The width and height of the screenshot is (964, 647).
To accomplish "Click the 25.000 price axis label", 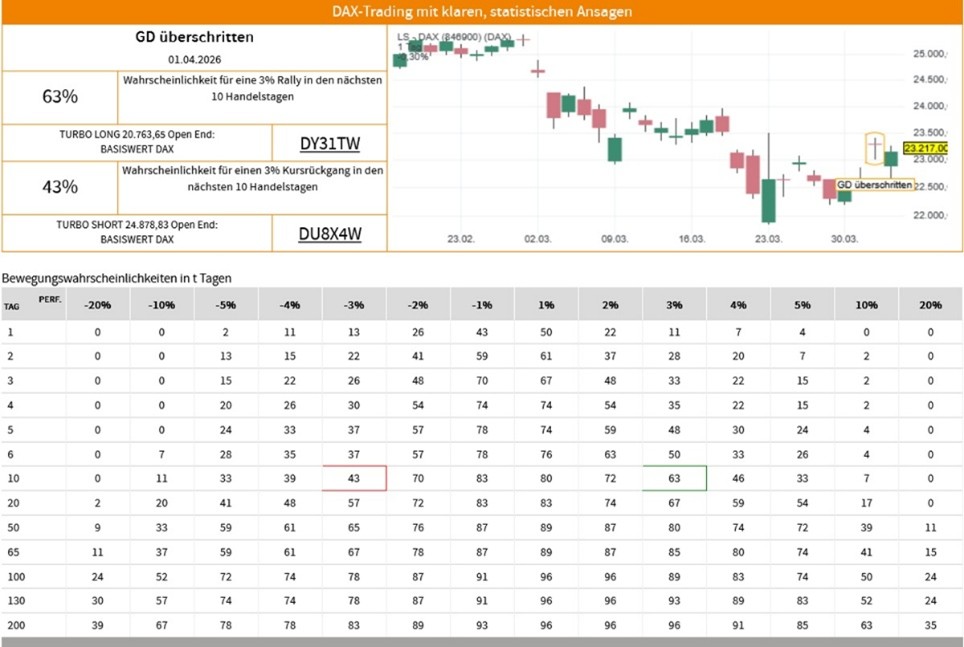I will pyautogui.click(x=929, y=53).
